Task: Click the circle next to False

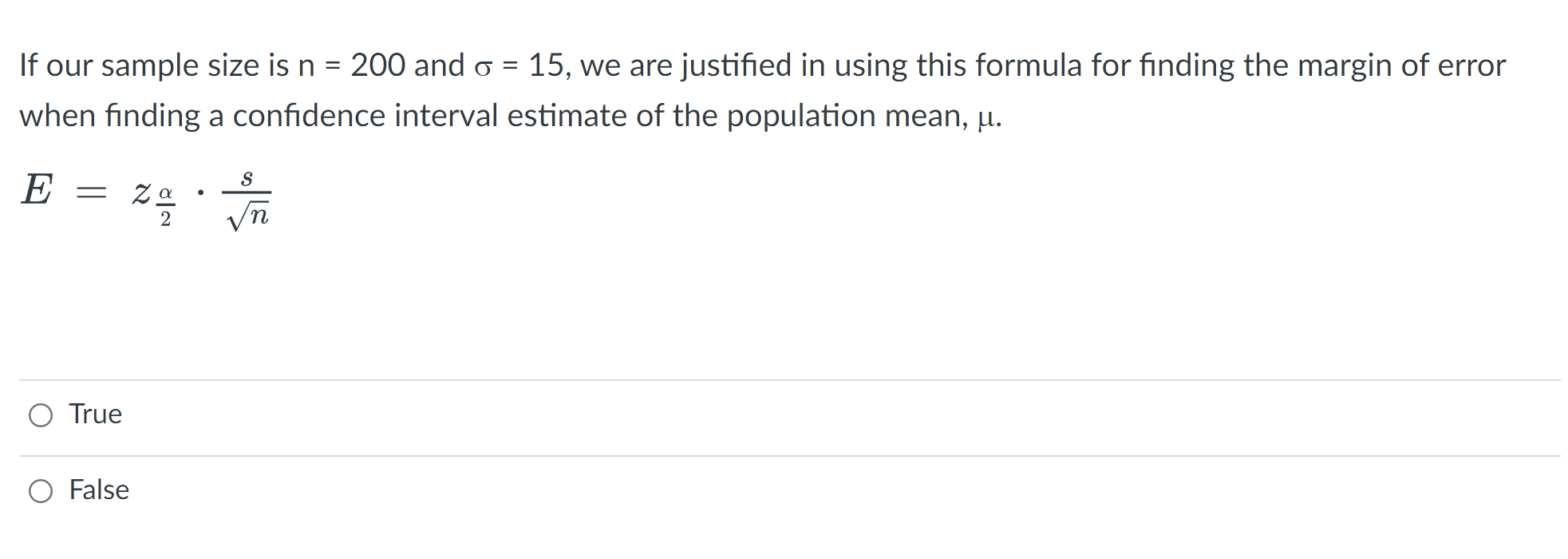Action: 42,490
